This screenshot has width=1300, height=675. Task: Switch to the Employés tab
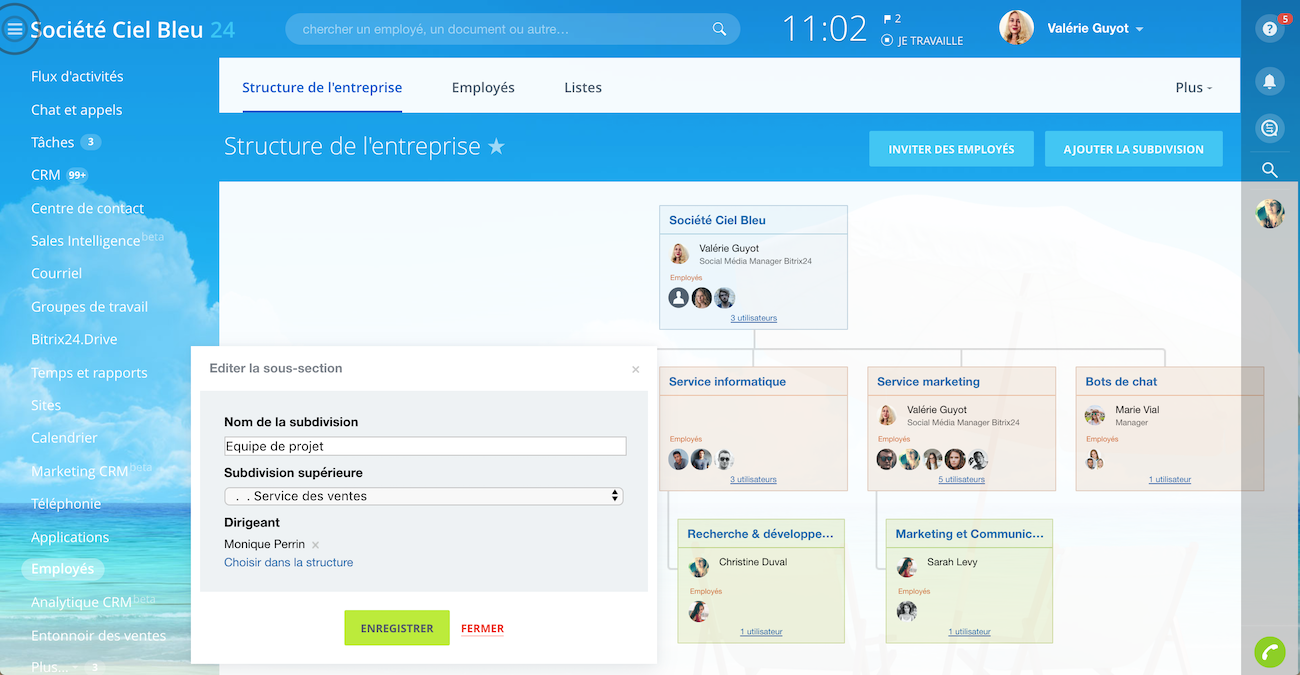483,88
